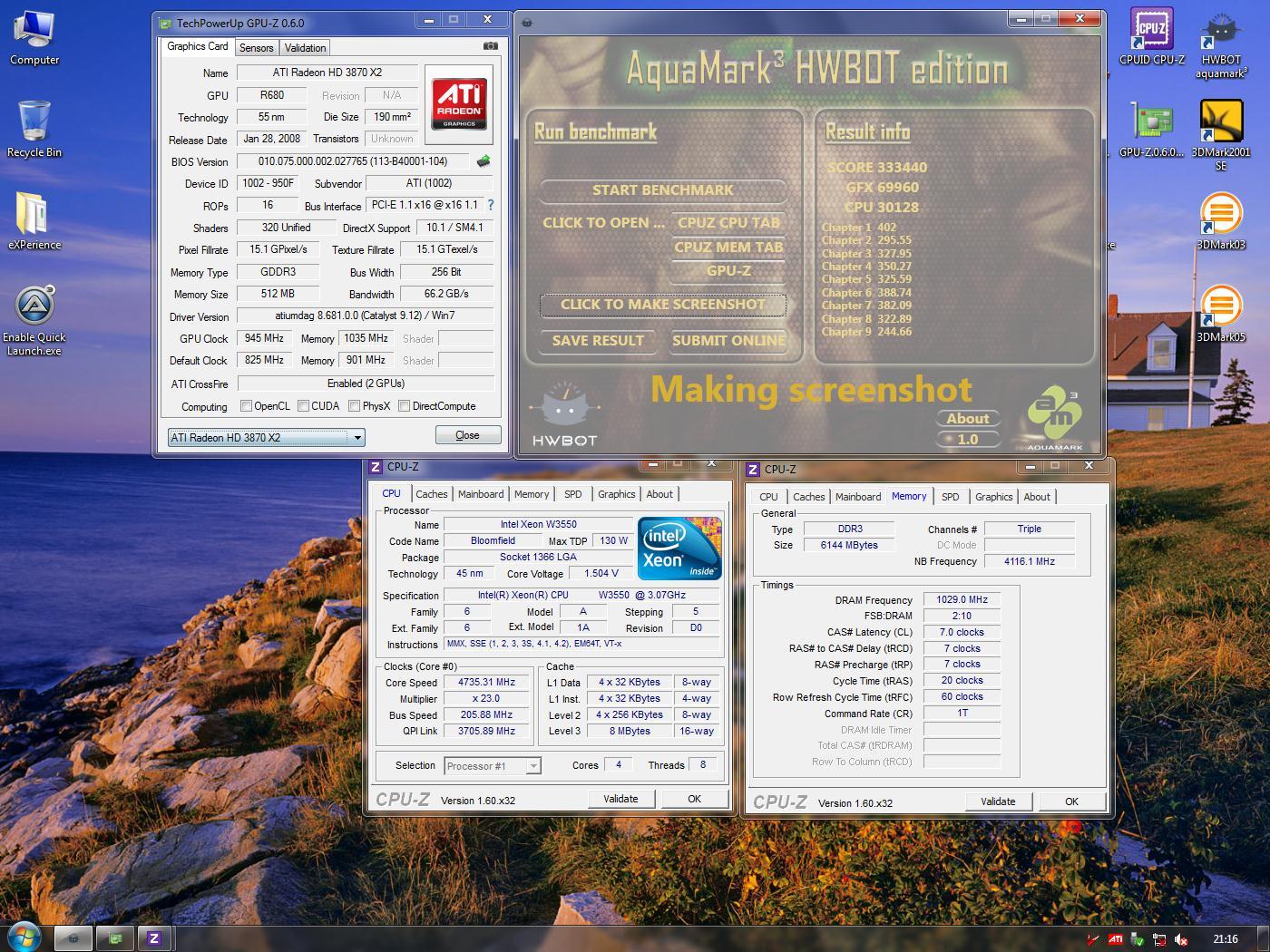This screenshot has width=1270, height=952.
Task: Select the AquaMark taskbar button
Action: pos(73,938)
